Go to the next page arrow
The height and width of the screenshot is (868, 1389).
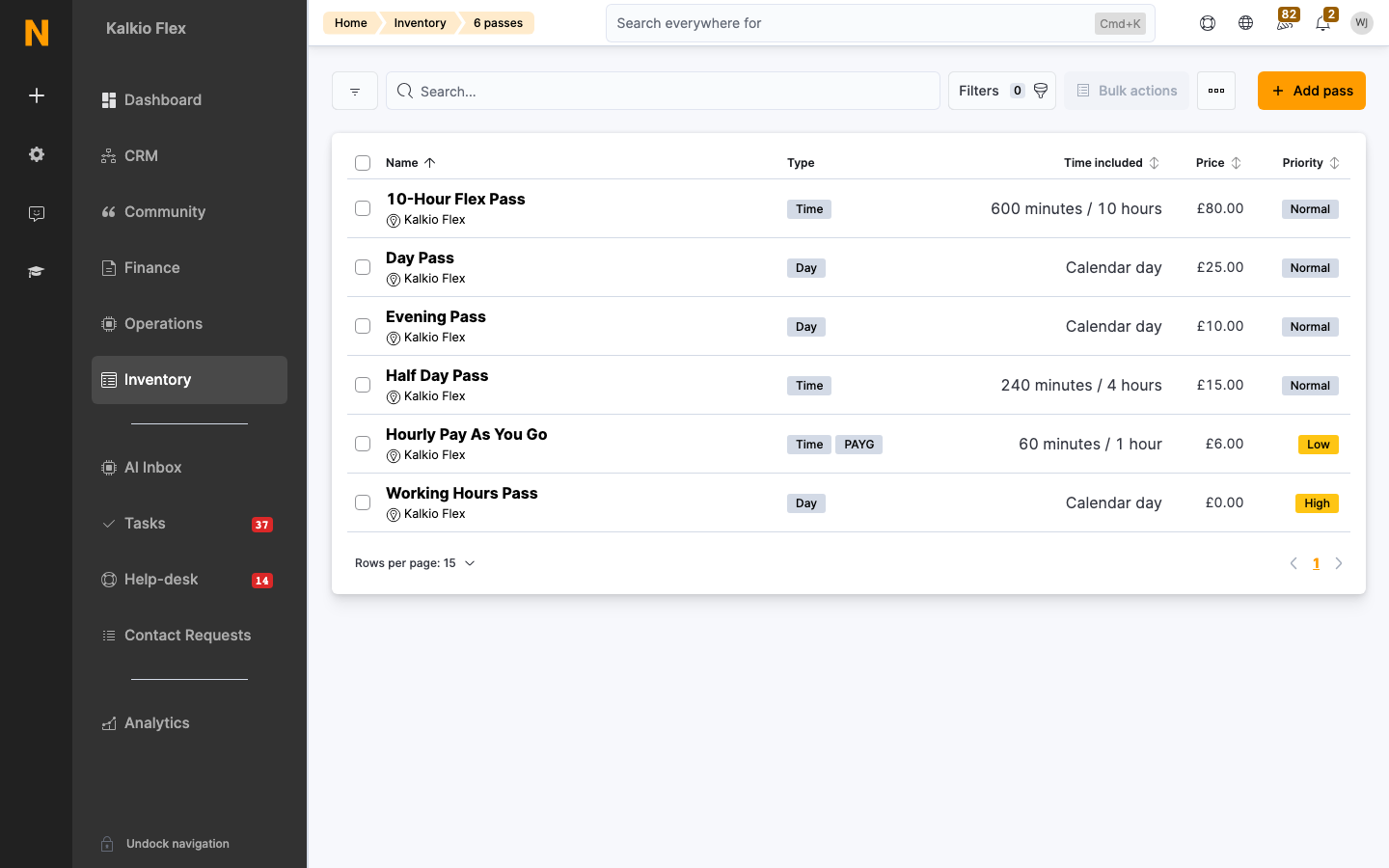[x=1339, y=563]
